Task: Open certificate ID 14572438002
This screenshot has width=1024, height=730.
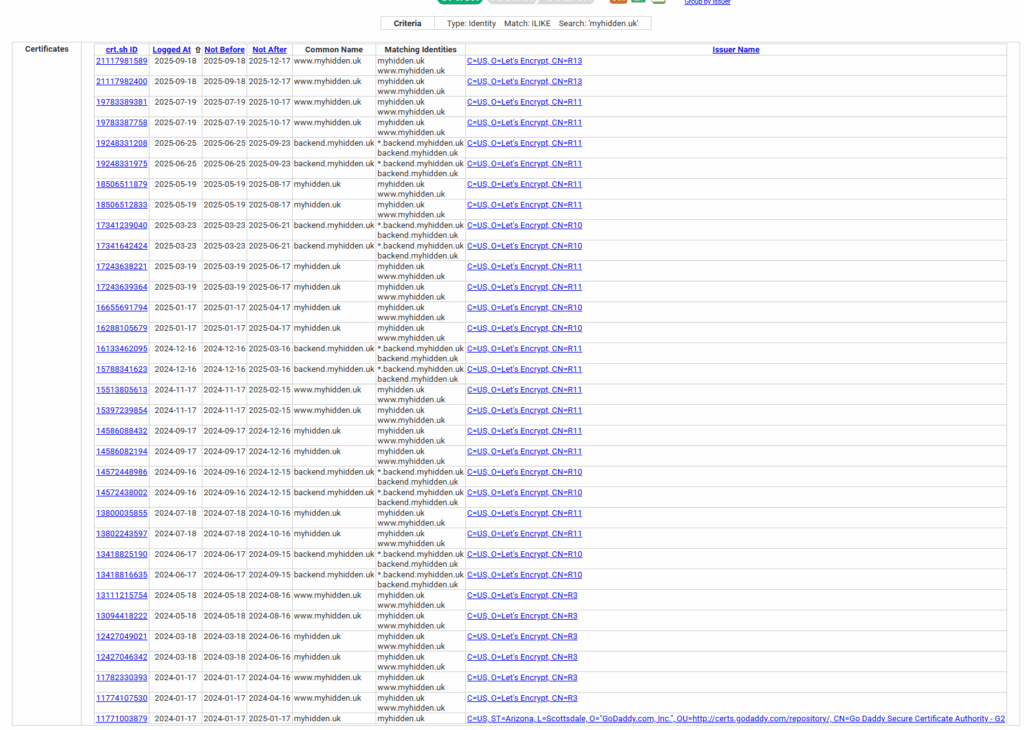Action: [121, 493]
